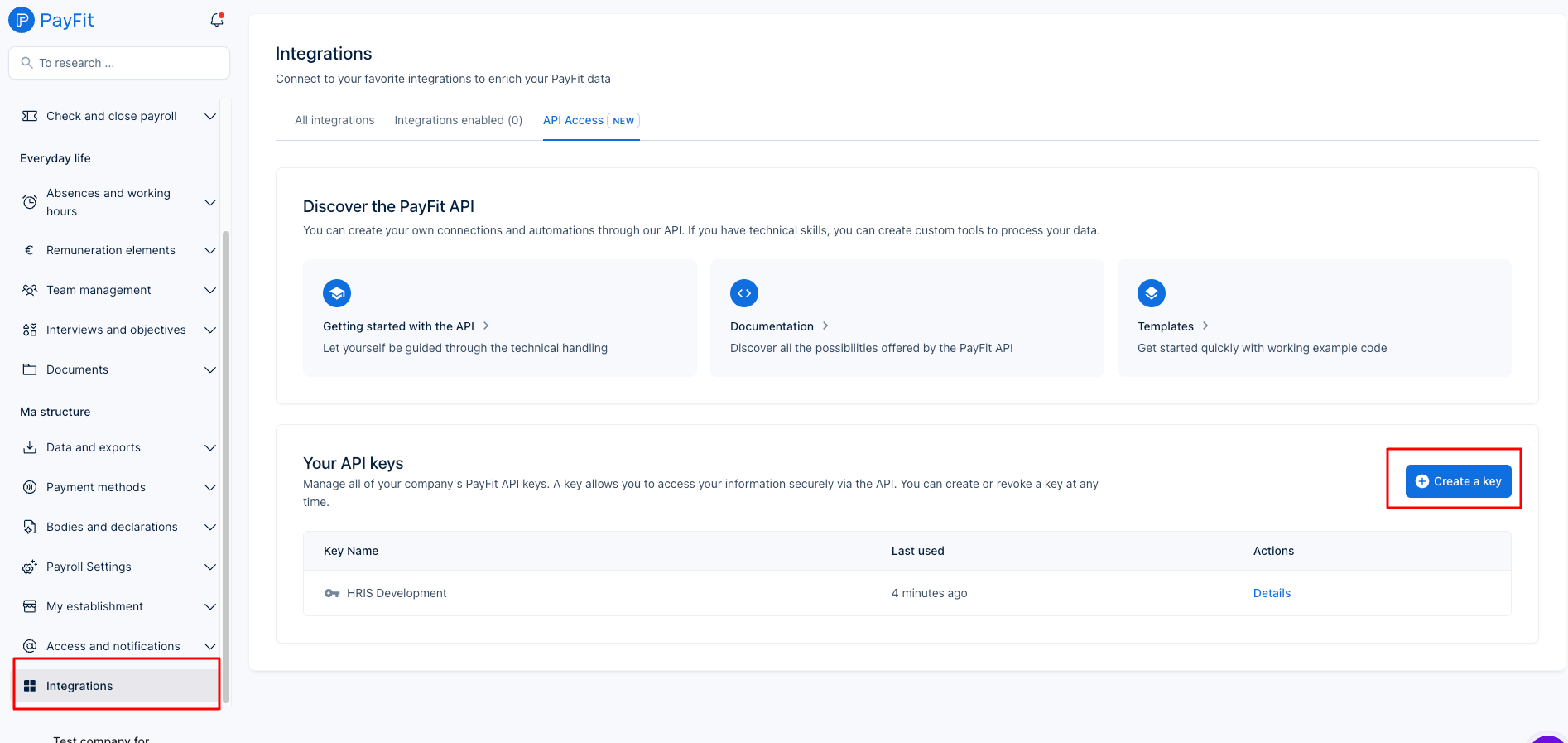Click the Access and notifications at-sign icon
This screenshot has height=743, width=1568.
(30, 646)
